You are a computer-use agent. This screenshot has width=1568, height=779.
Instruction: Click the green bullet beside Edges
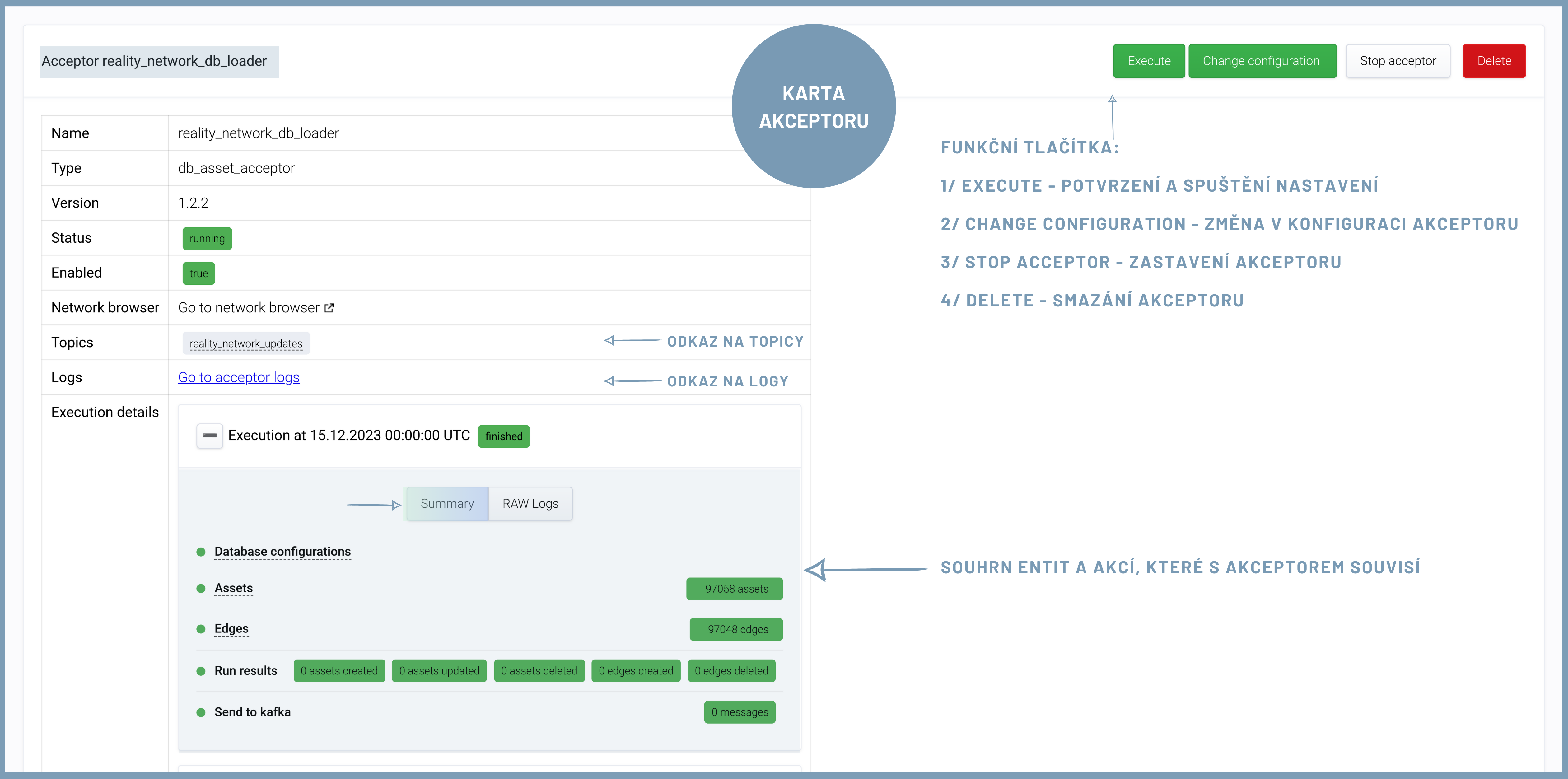pos(201,629)
